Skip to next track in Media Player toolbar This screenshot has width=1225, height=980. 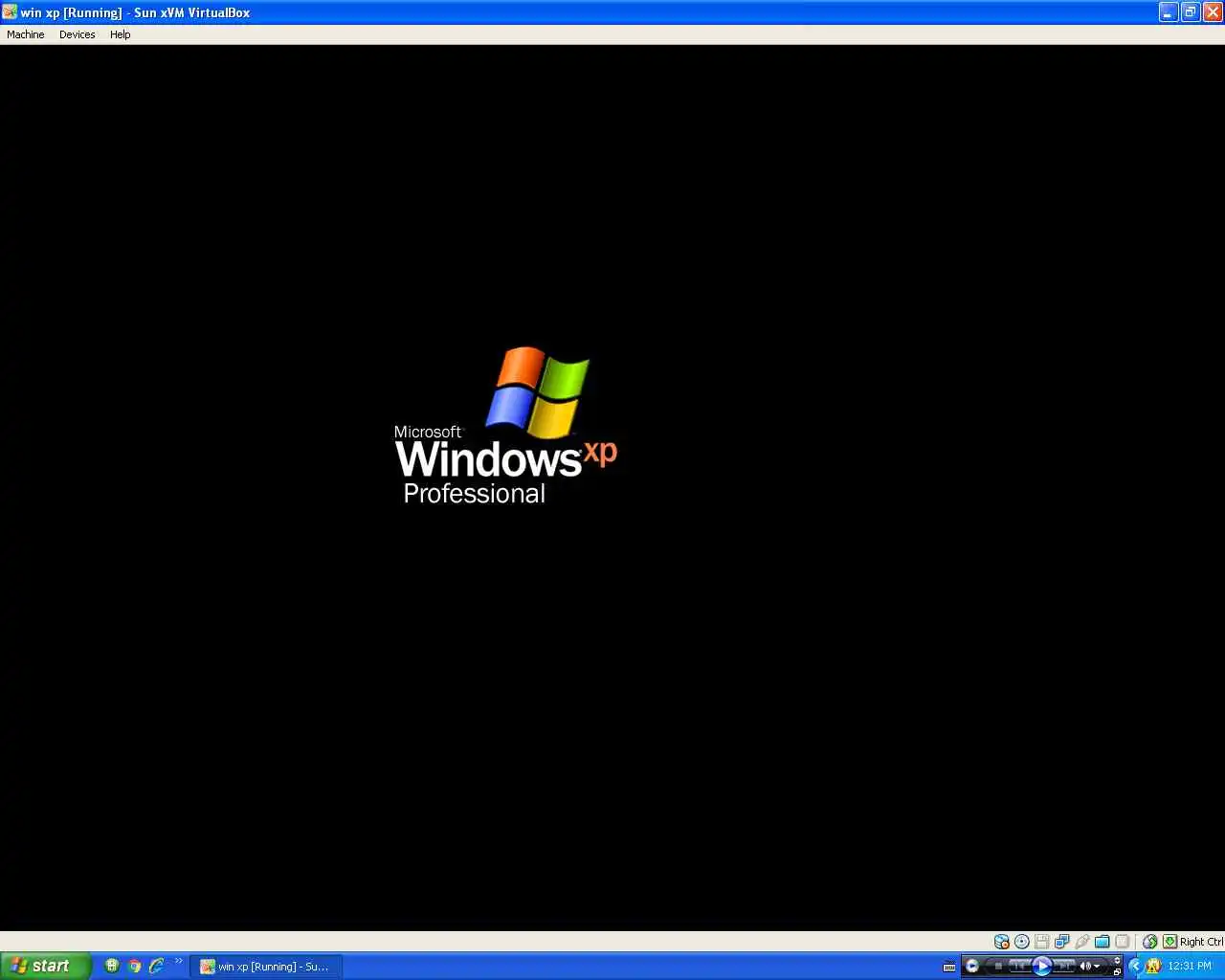[1064, 967]
